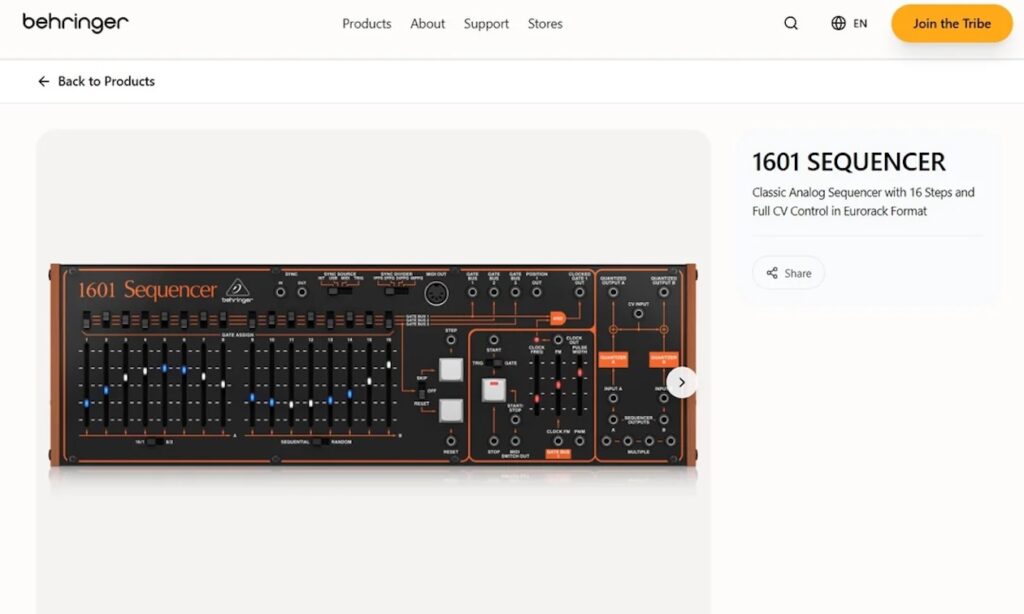Click the Classic Analog Sequencer description text
This screenshot has height=614, width=1024.
pos(863,201)
